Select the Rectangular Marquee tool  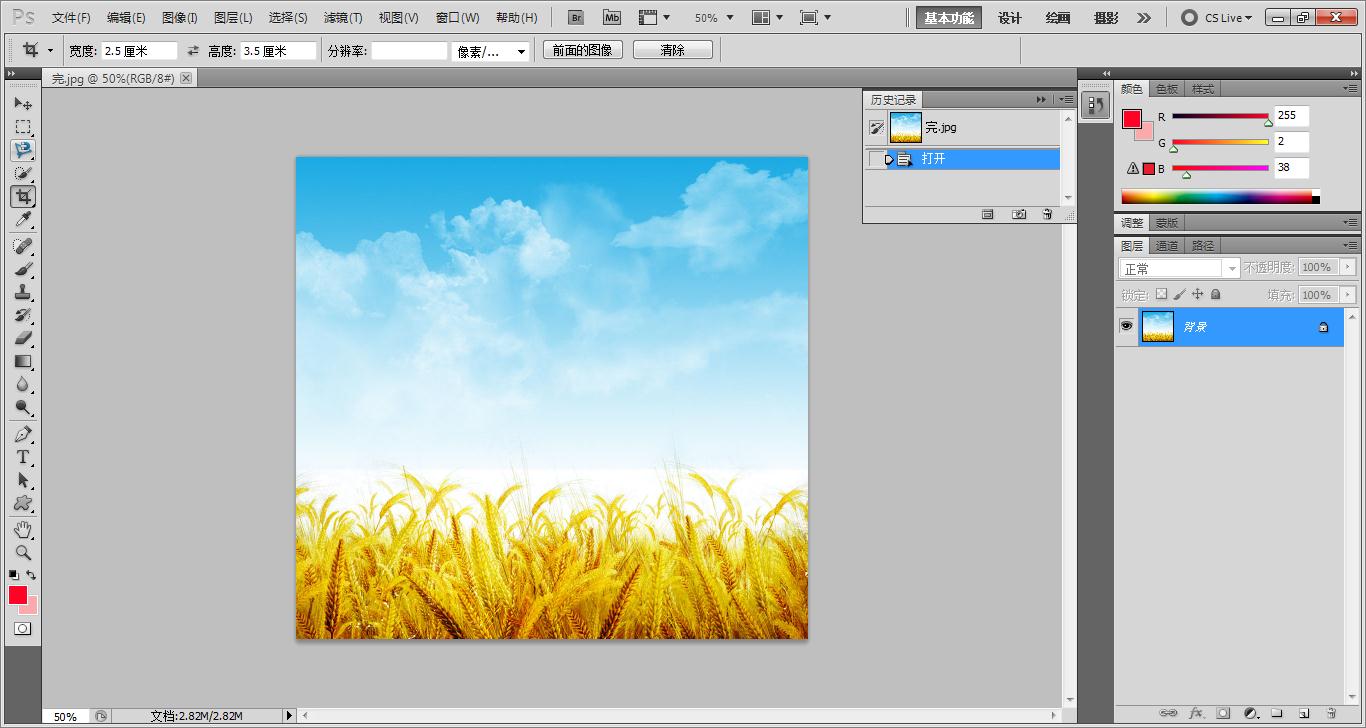click(23, 127)
